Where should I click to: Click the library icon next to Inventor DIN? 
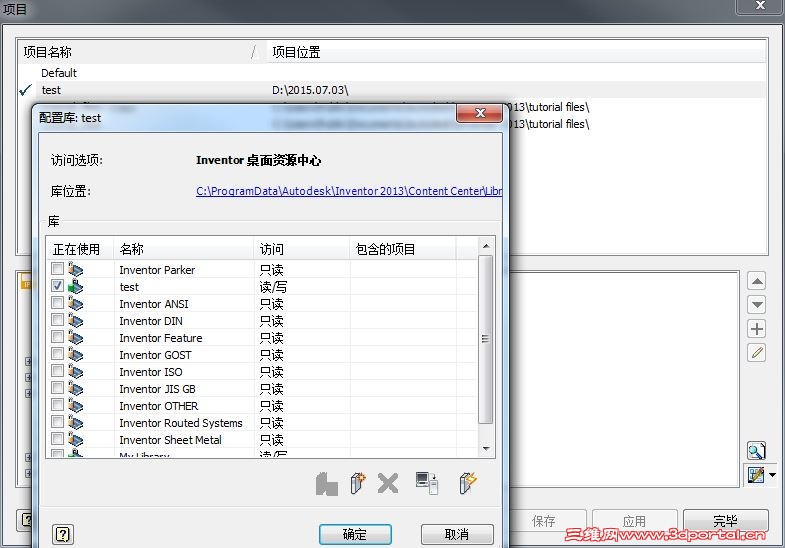[x=76, y=321]
